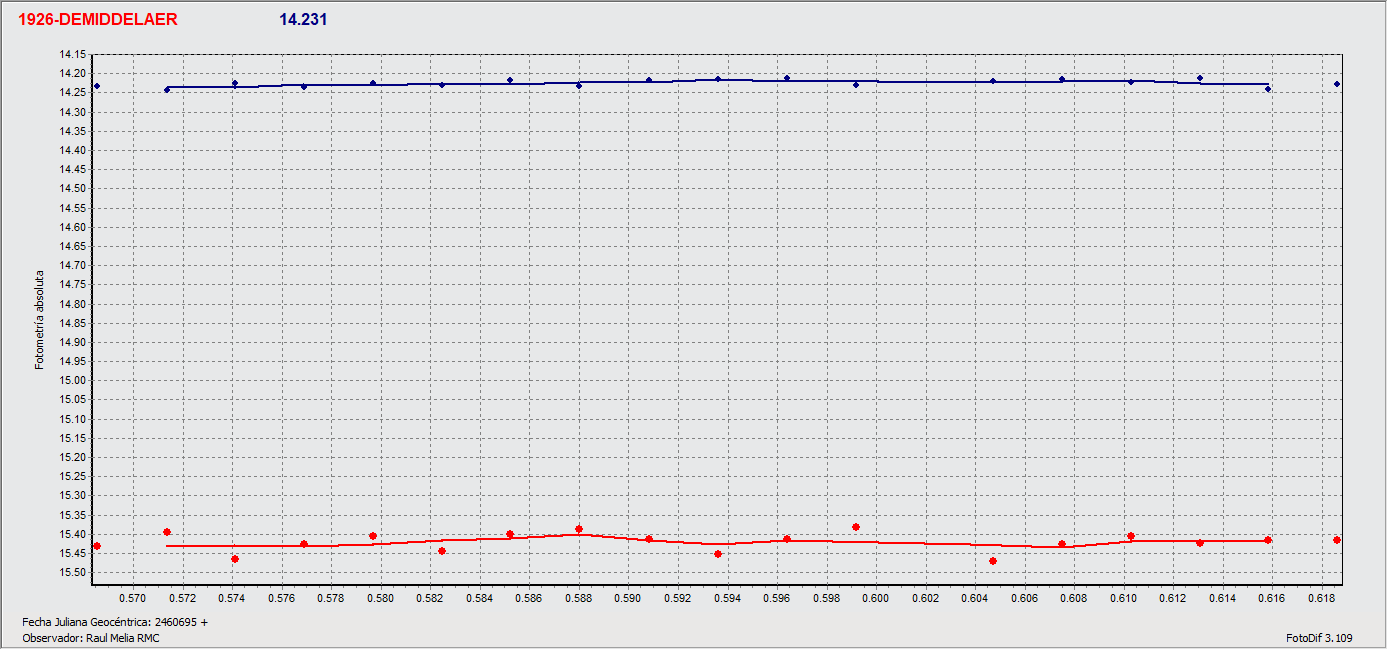The height and width of the screenshot is (650, 1388).
Task: Click the 0.594 tick on X axis
Action: coord(727,598)
